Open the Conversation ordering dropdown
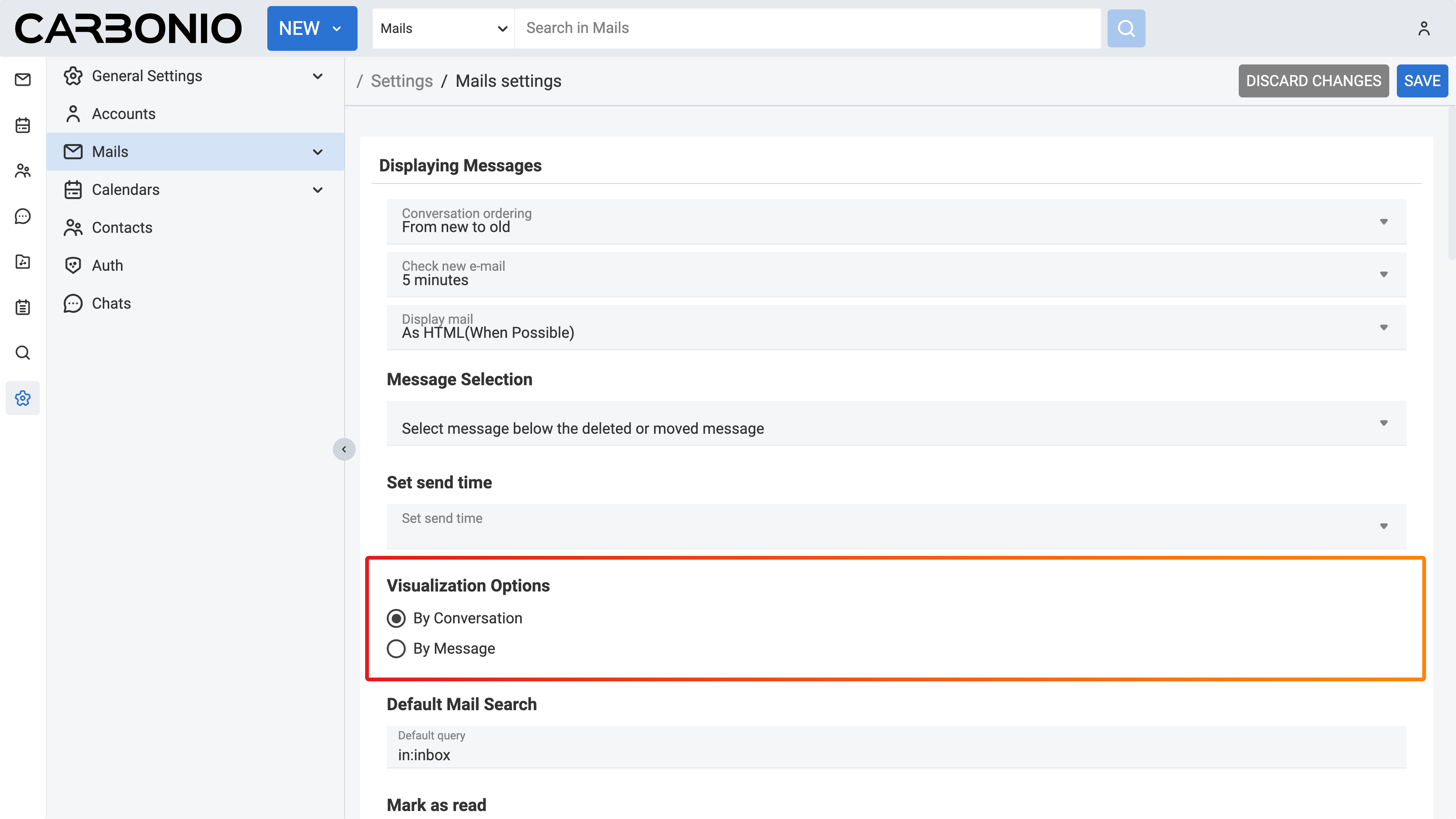This screenshot has width=1456, height=819. point(896,221)
